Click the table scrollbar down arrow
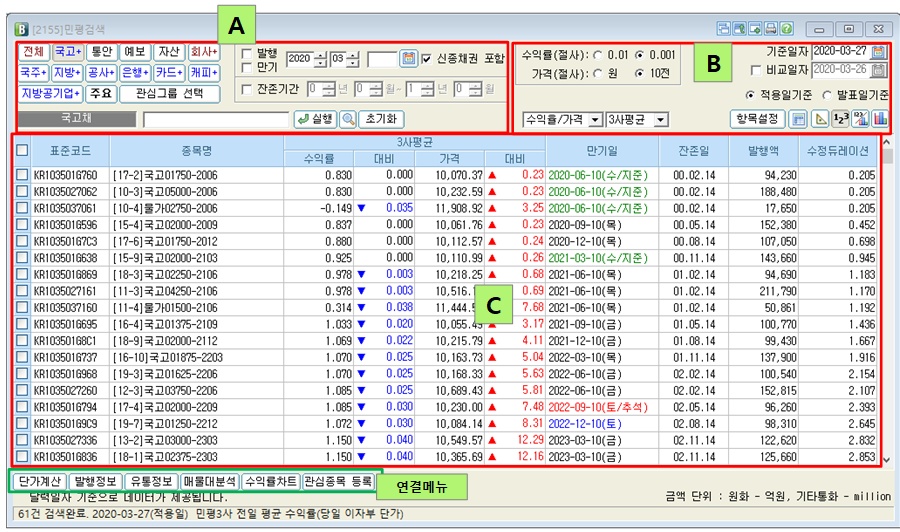 click(887, 460)
